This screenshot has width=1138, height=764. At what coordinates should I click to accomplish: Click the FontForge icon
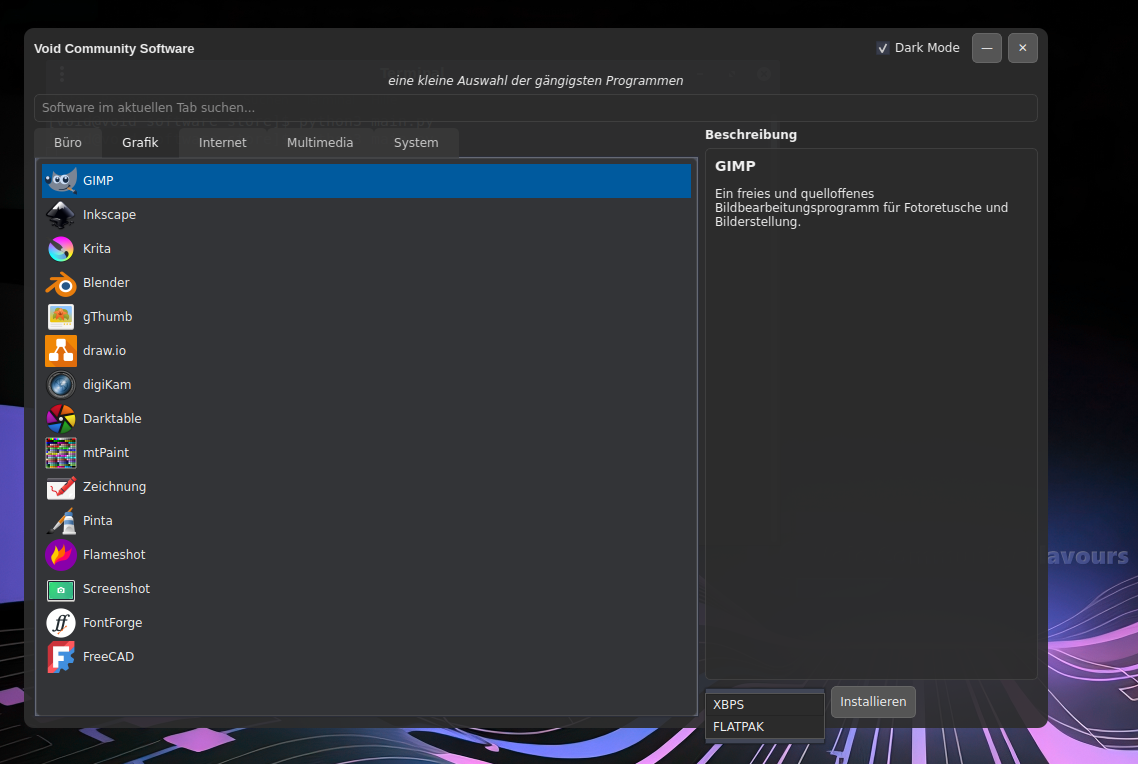[x=61, y=623]
